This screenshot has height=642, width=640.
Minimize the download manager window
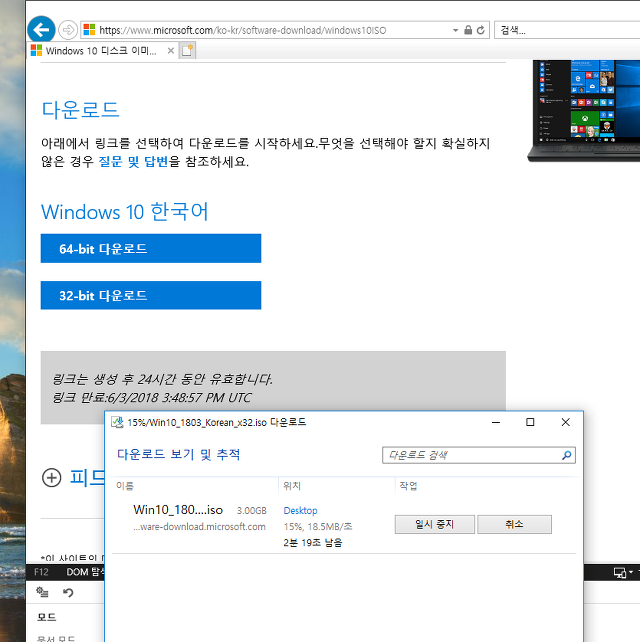(x=496, y=422)
